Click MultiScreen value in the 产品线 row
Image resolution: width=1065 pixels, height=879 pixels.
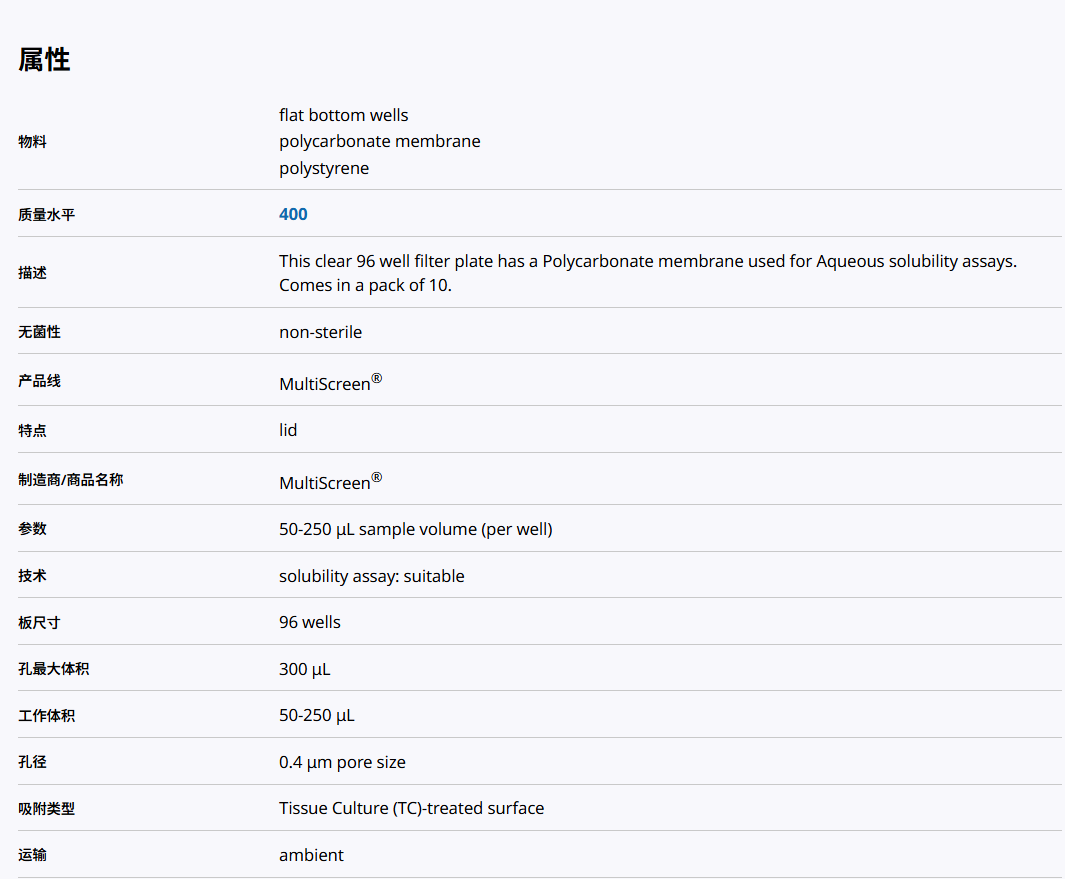point(325,383)
